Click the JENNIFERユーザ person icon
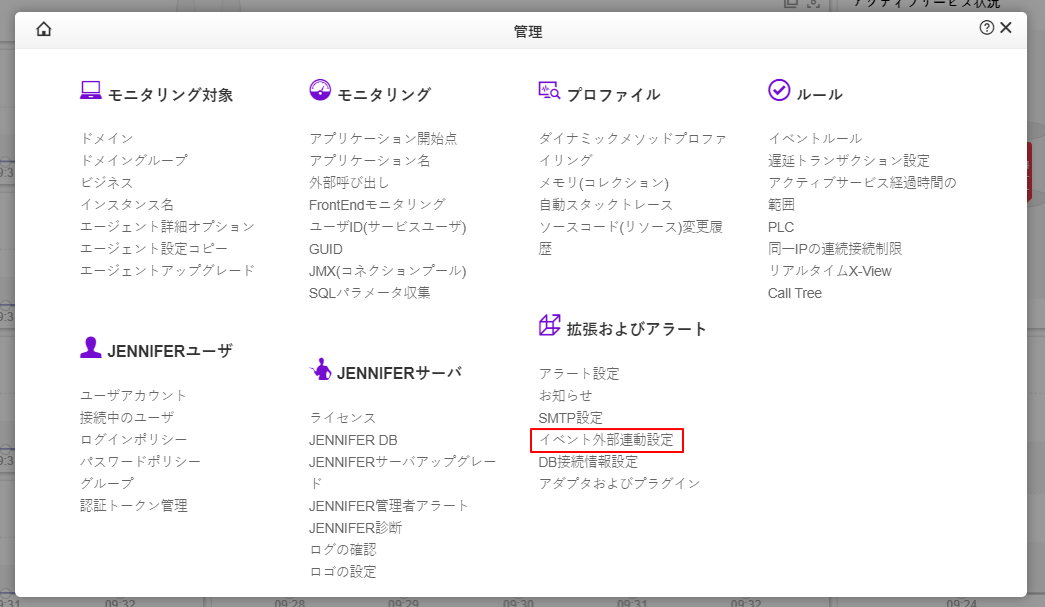The height and width of the screenshot is (607, 1045). tap(91, 347)
